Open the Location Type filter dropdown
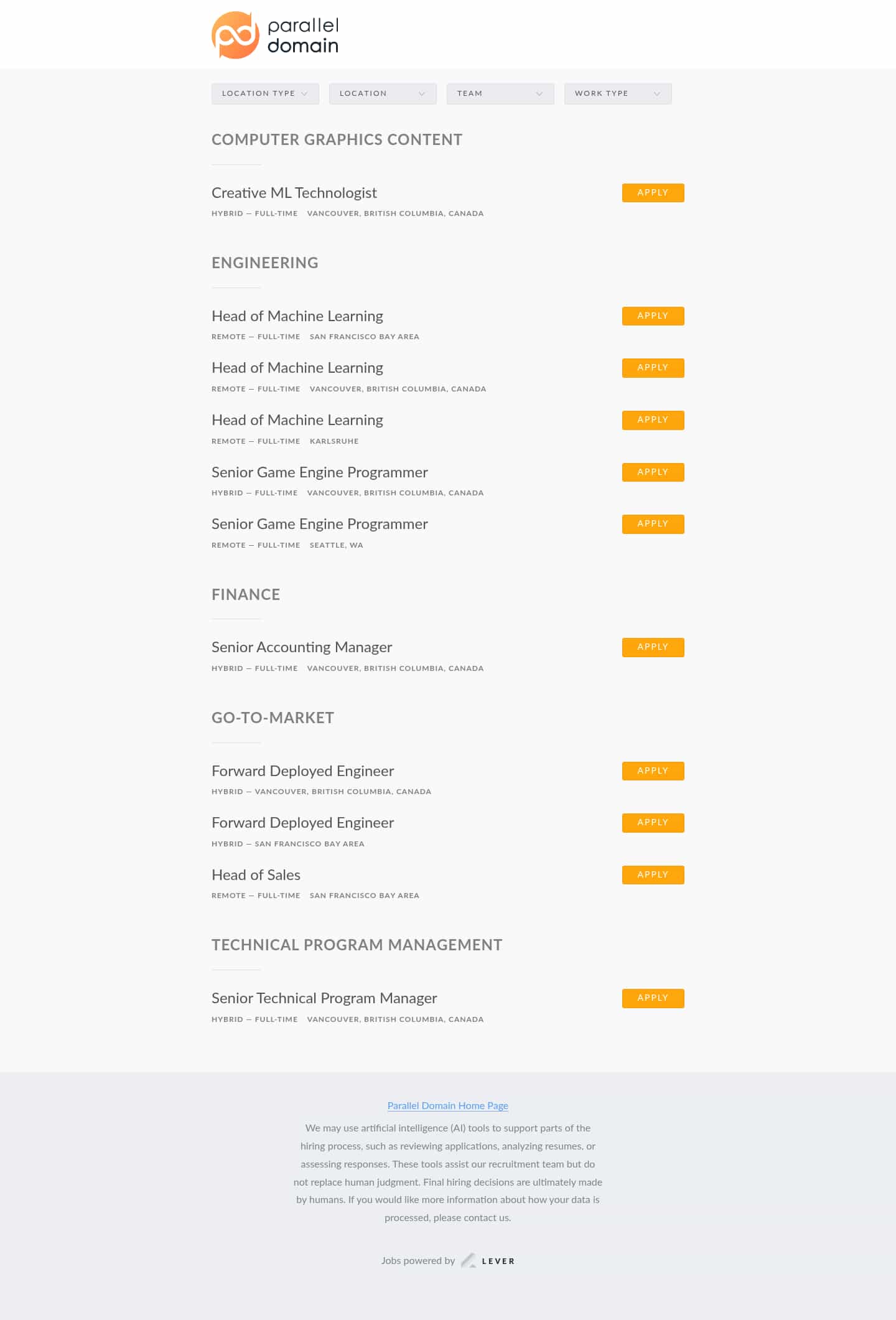896x1320 pixels. 265,94
